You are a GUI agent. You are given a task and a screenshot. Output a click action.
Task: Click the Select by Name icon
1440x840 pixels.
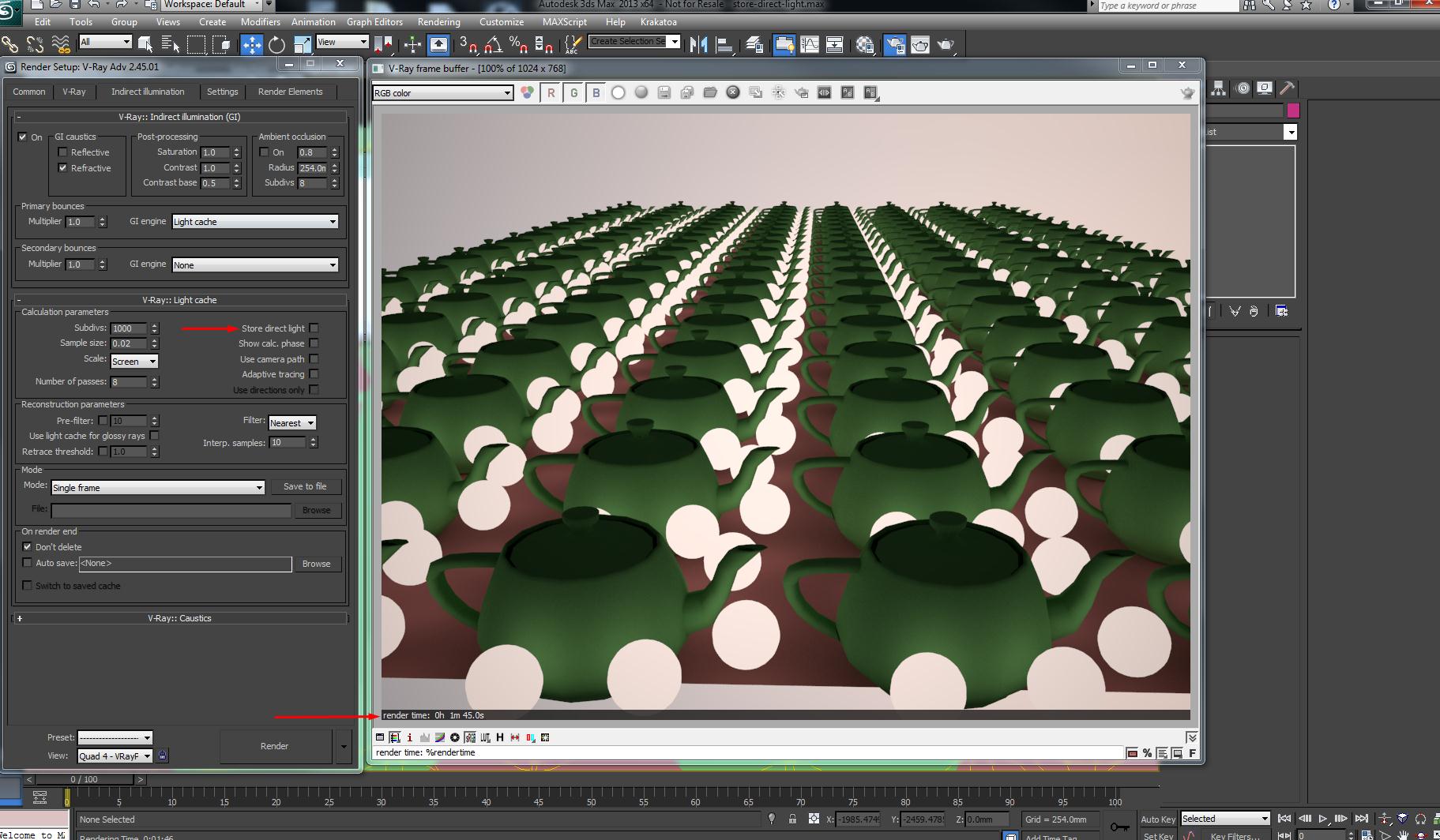point(170,44)
